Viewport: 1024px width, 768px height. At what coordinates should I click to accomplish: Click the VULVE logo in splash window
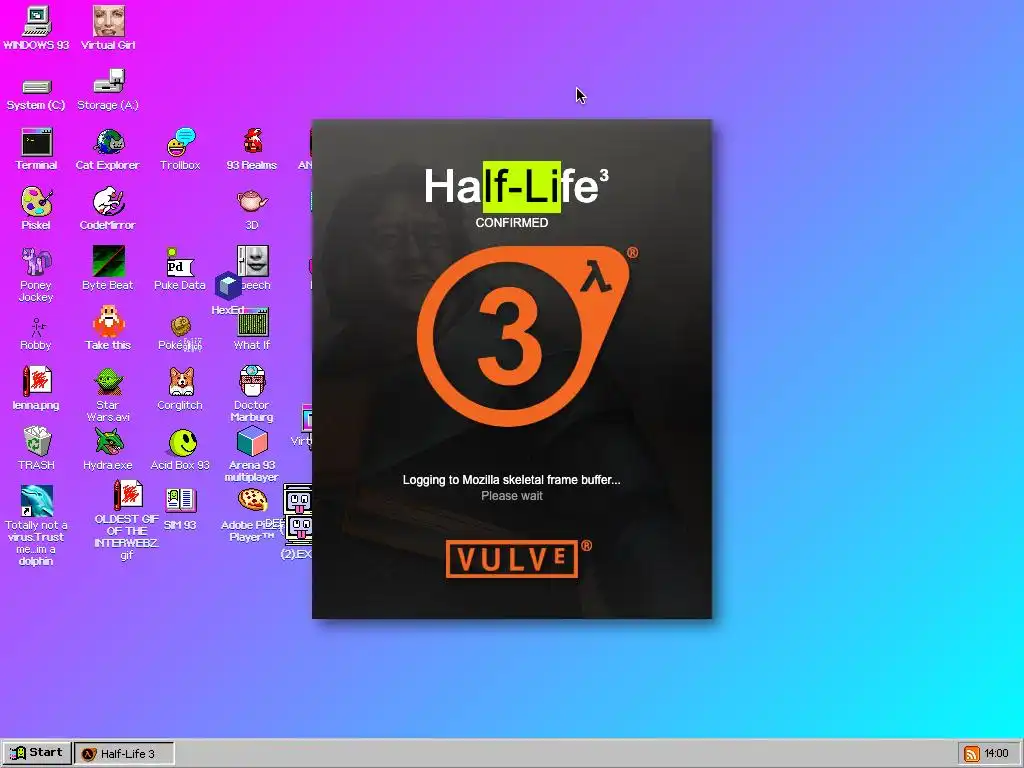click(512, 559)
